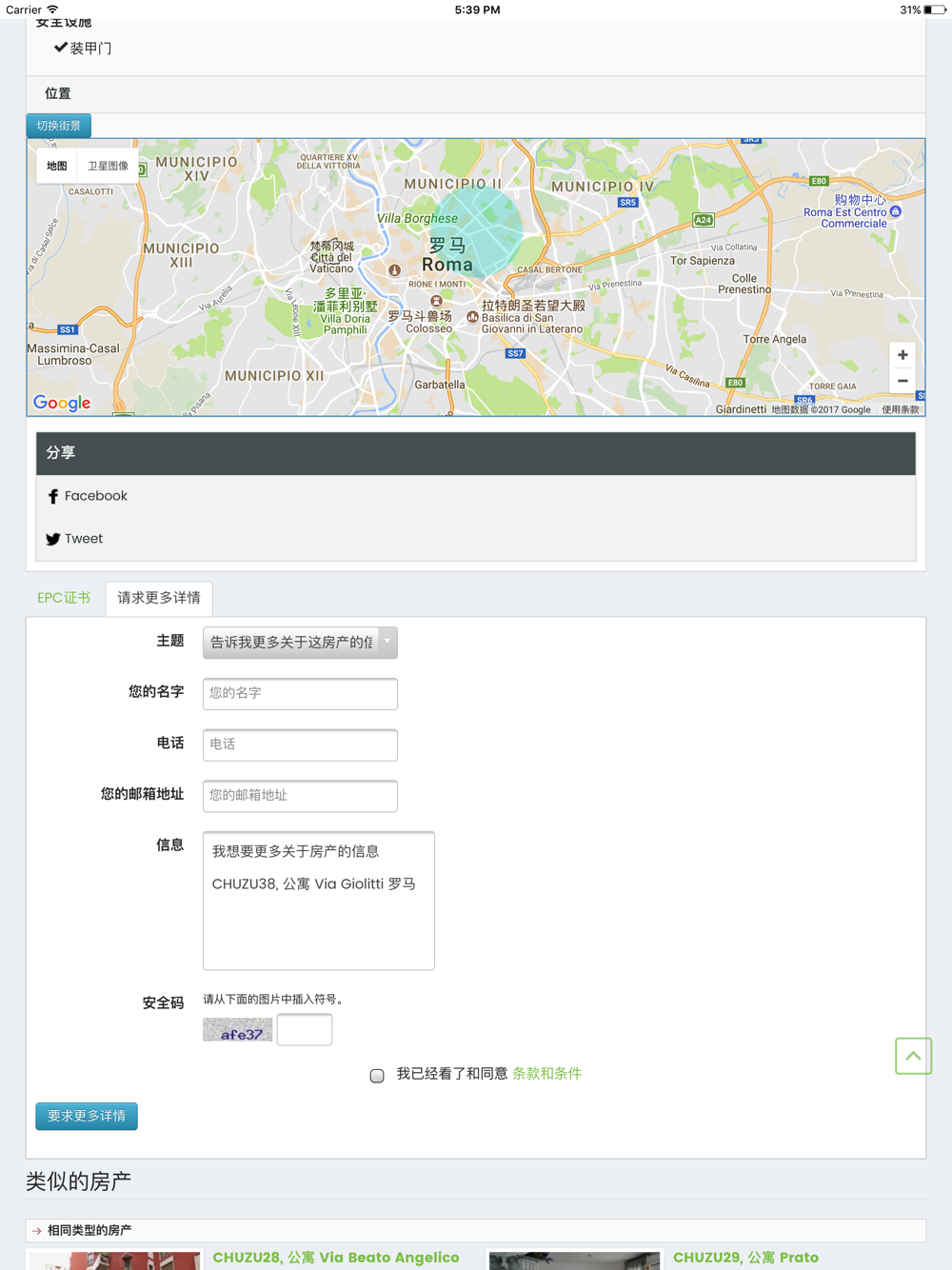952x1270 pixels.
Task: Tap the Wi-Fi status icon
Action: pos(52,10)
